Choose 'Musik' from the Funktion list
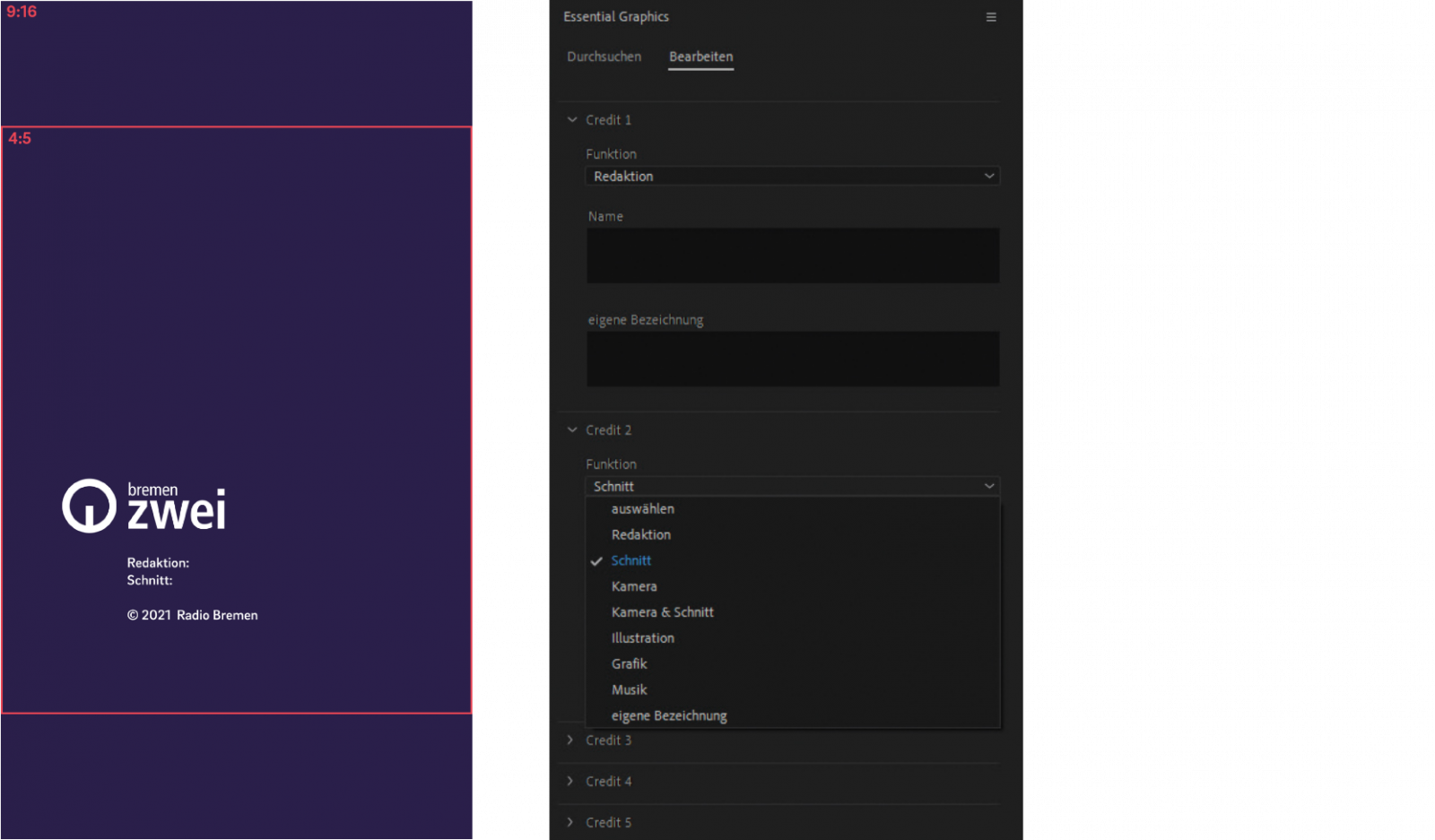The height and width of the screenshot is (840, 1435). point(629,690)
